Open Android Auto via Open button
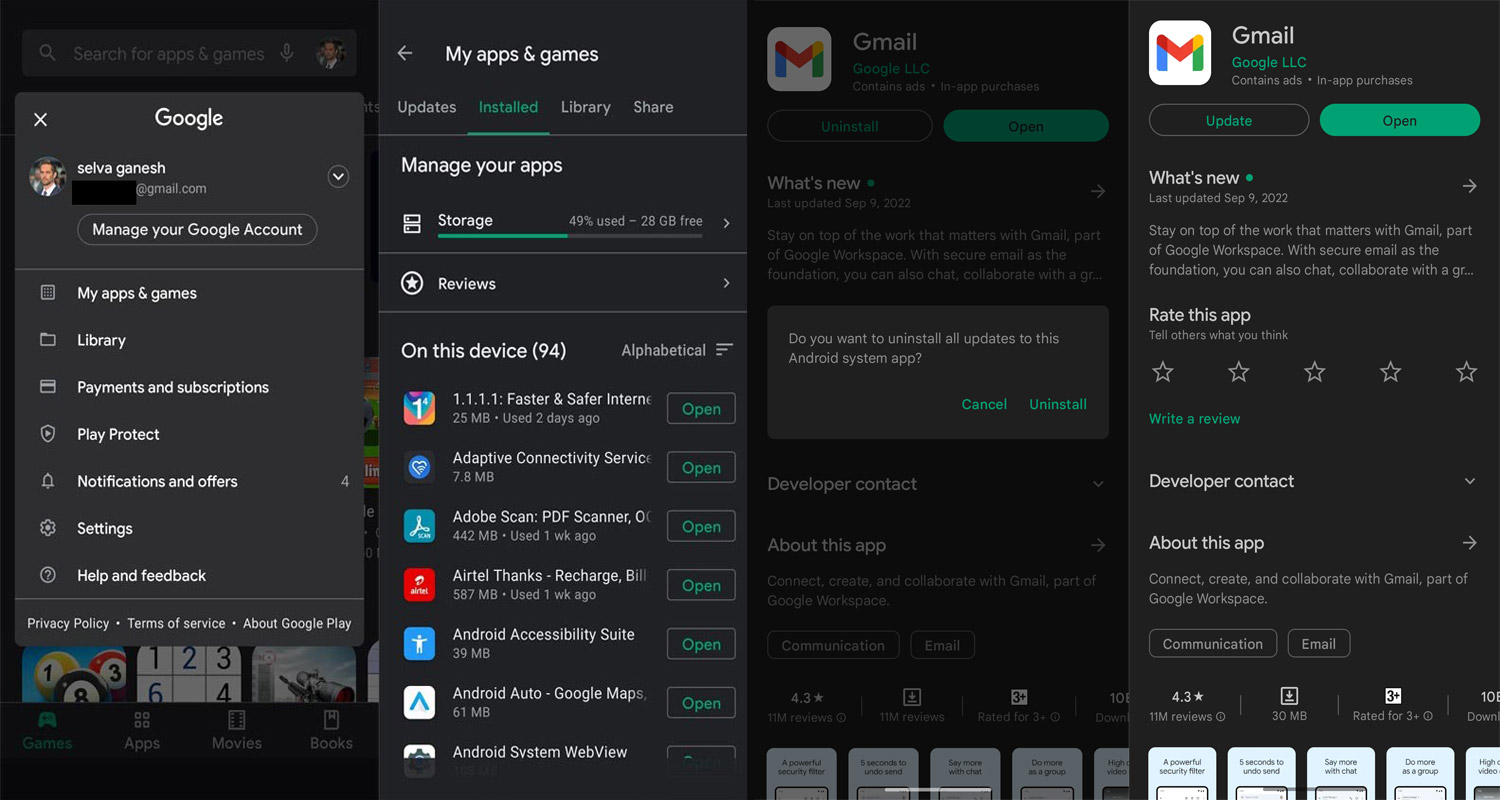 pos(701,704)
